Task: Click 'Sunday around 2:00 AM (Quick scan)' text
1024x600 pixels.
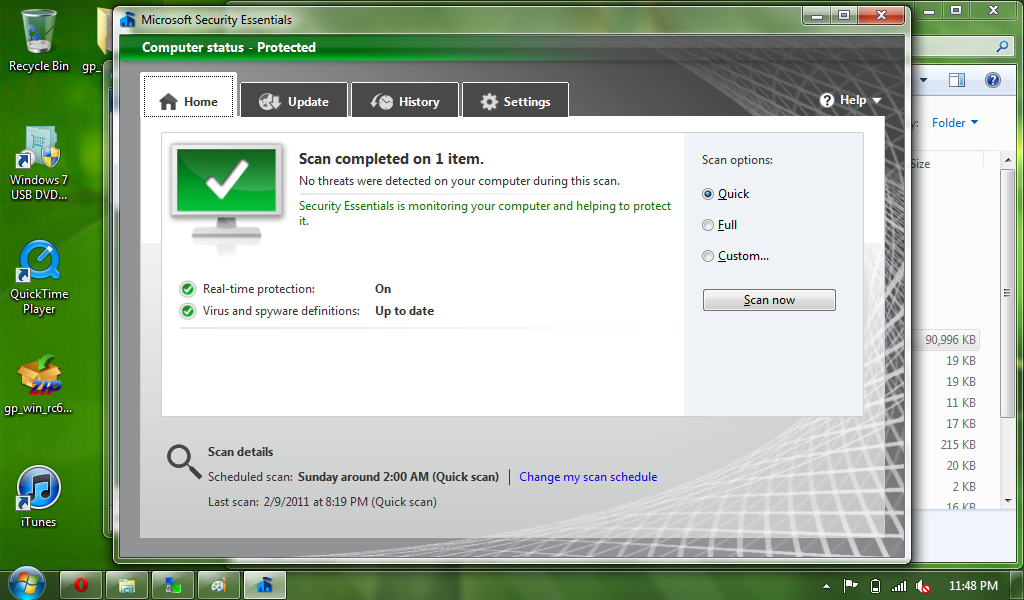Action: 398,477
